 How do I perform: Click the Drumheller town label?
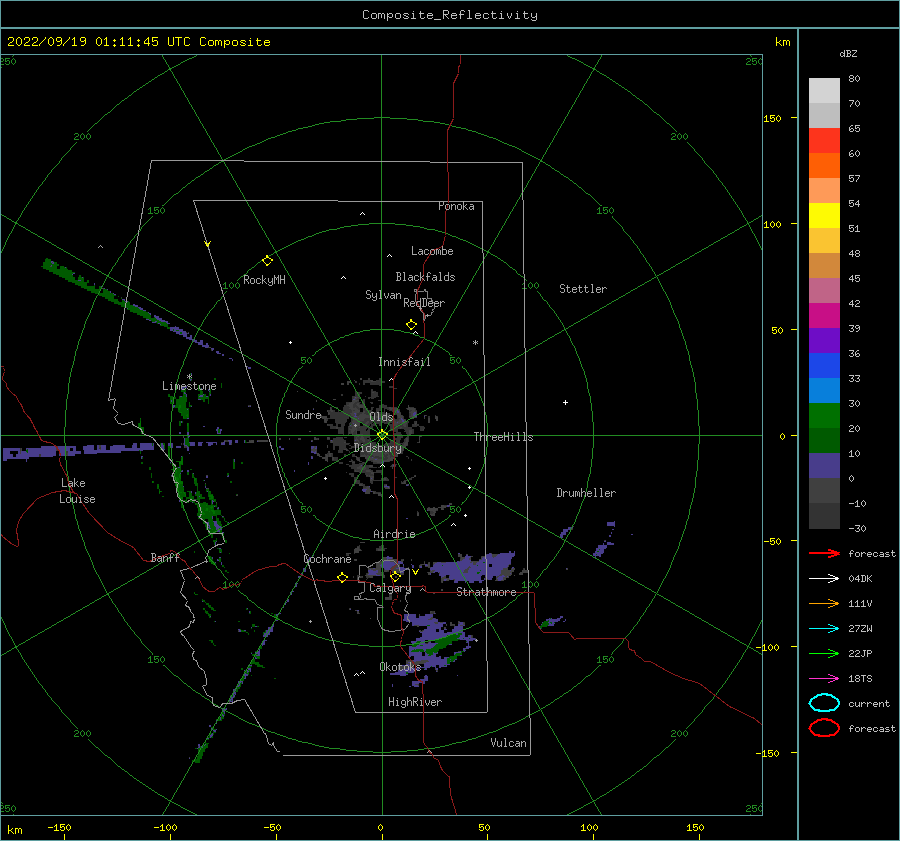(586, 493)
